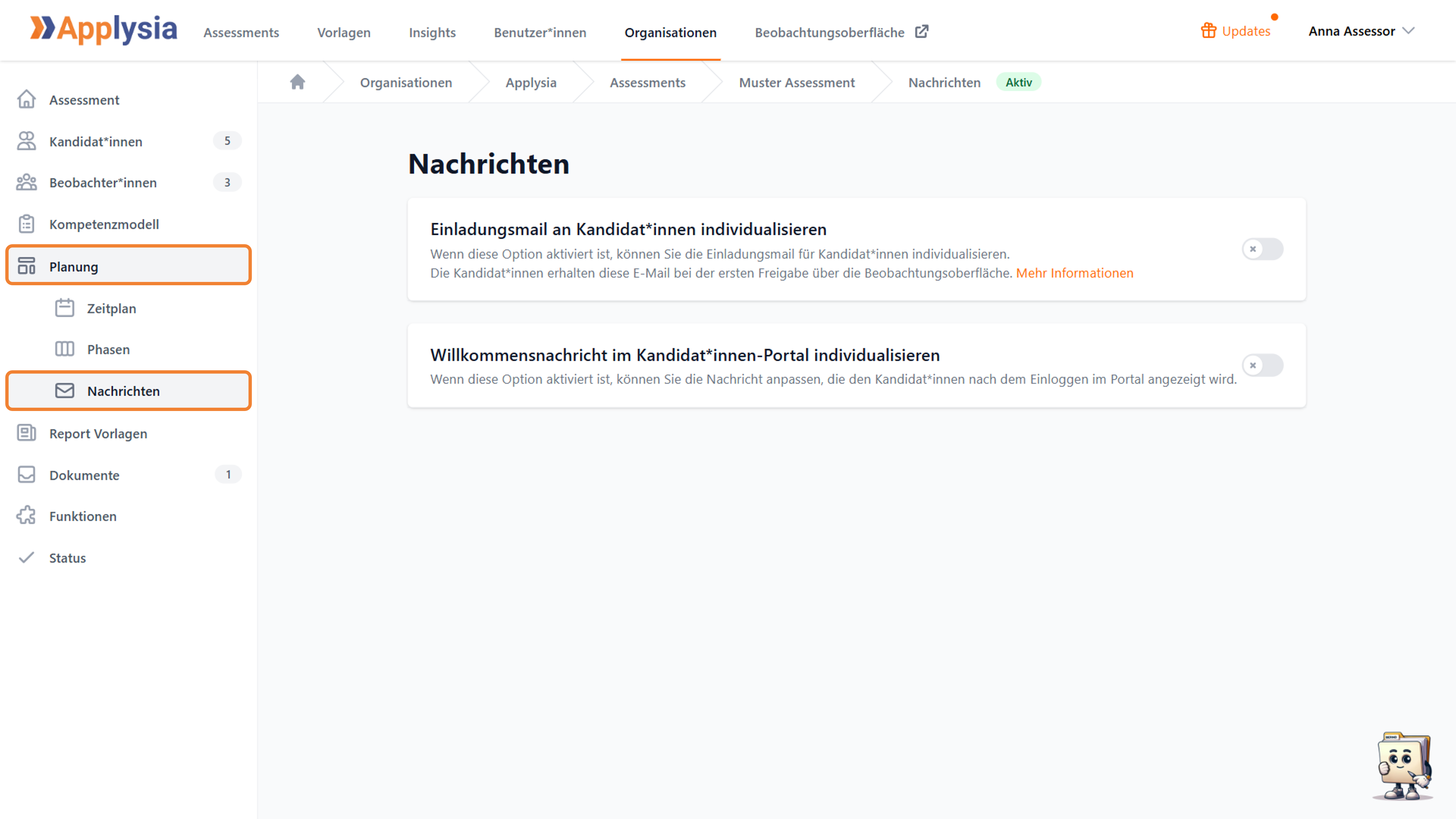Go to Organisationen in the breadcrumb
This screenshot has height=819, width=1456.
coord(406,82)
